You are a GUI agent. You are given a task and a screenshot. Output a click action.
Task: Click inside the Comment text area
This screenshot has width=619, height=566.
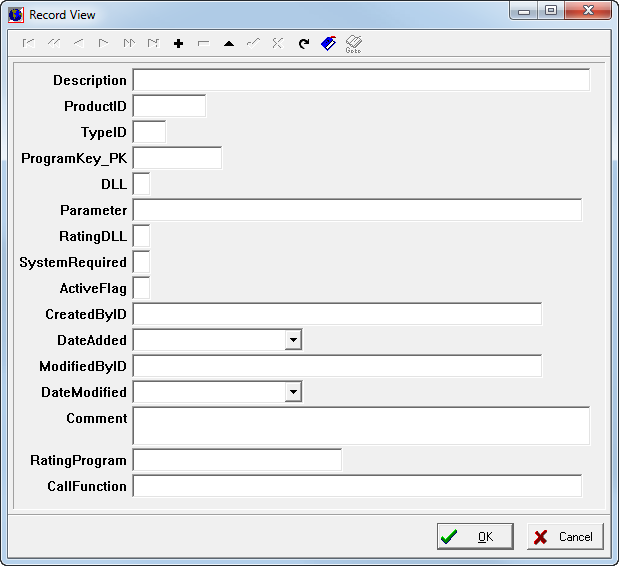pos(360,425)
